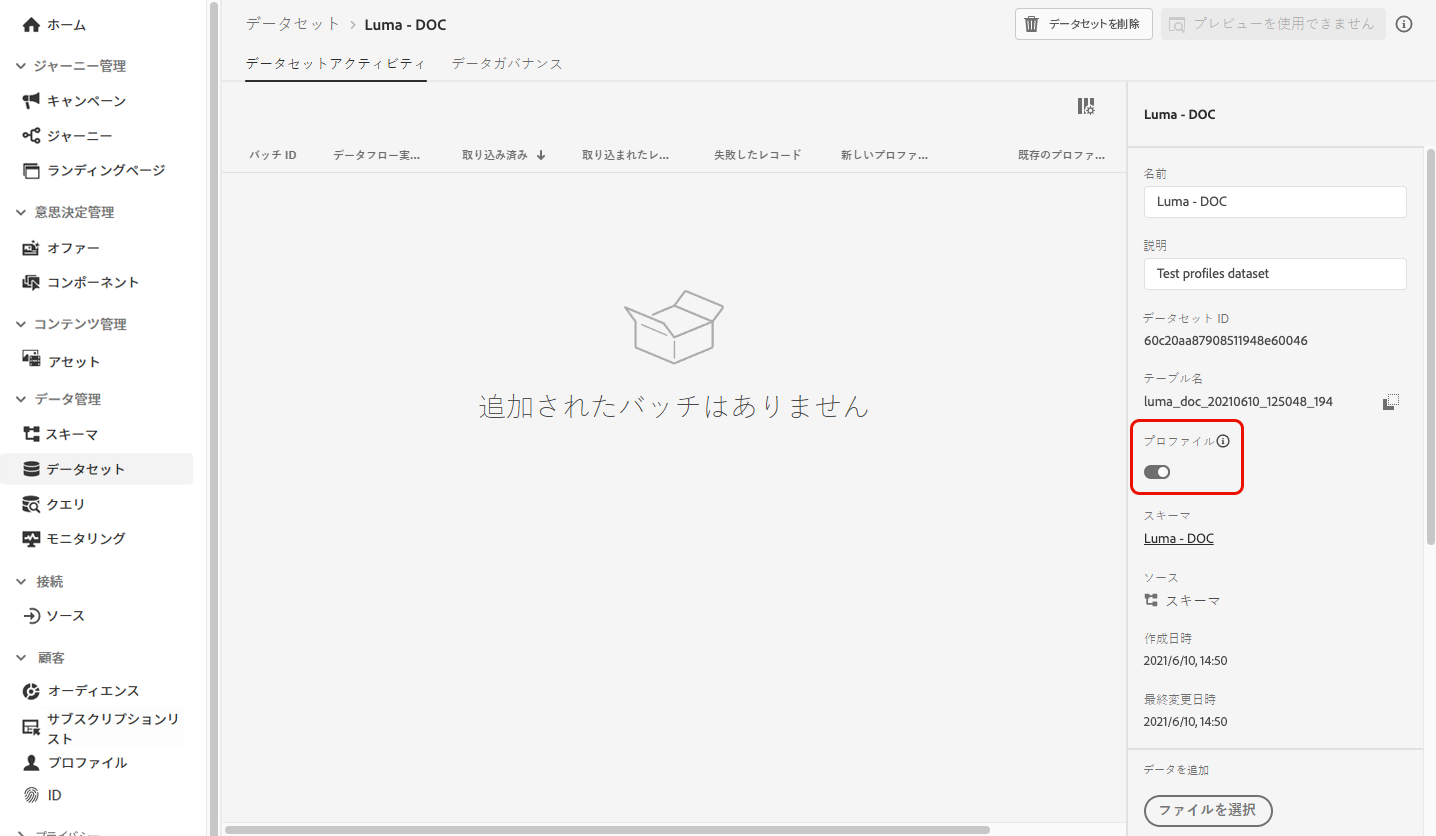1436x836 pixels.
Task: Switch to データセットアクティビティ tab
Action: coord(336,63)
